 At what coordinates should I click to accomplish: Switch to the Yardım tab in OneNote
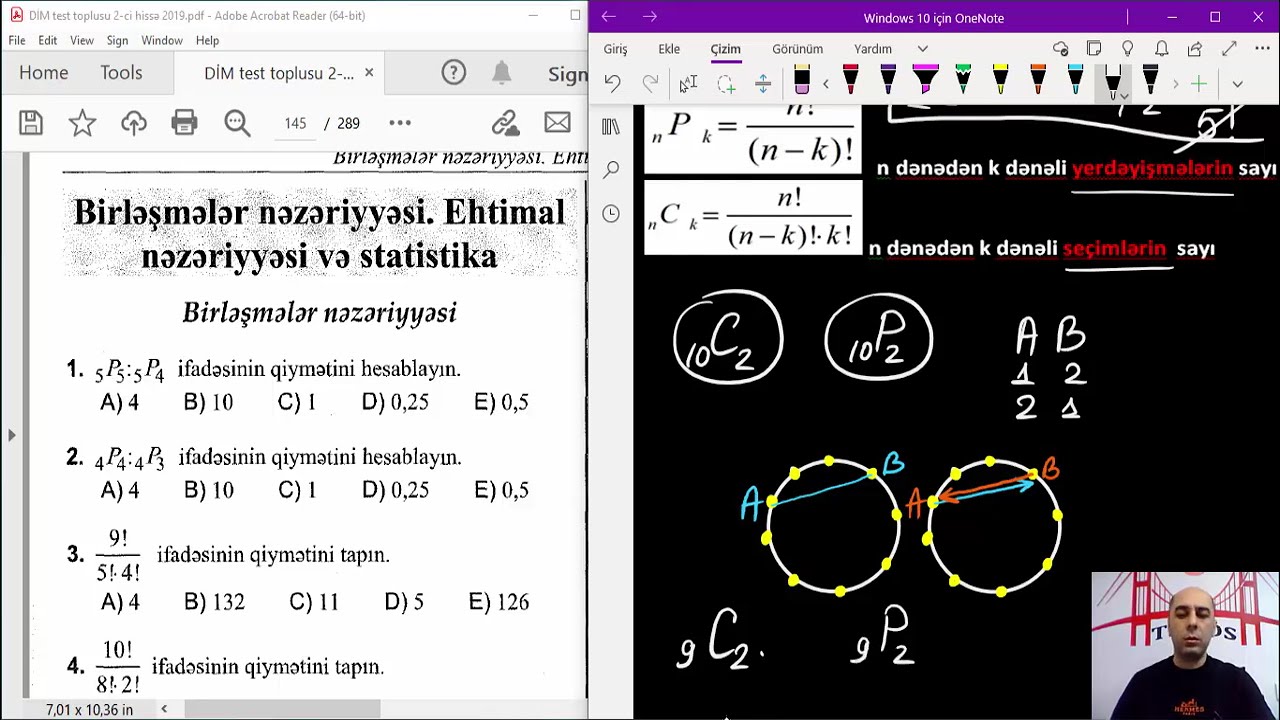point(873,49)
